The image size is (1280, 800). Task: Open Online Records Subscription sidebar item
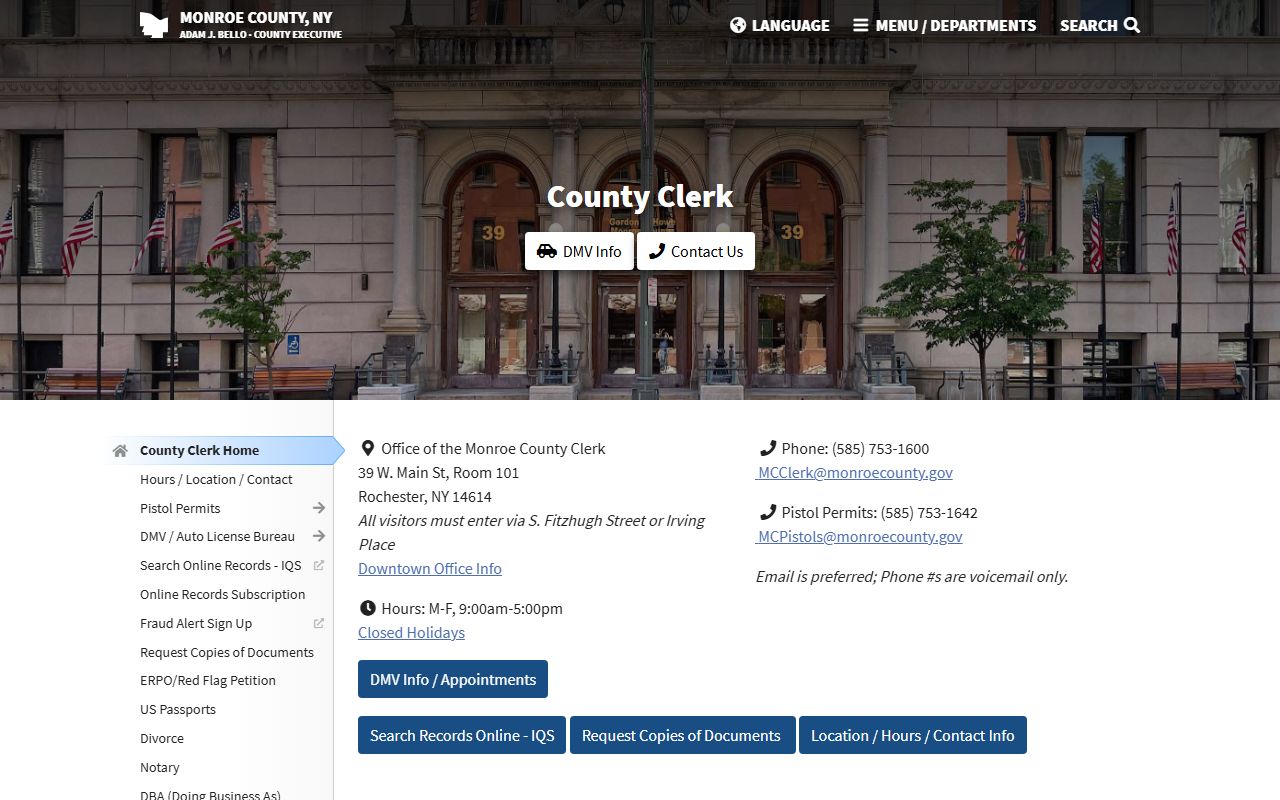click(222, 594)
